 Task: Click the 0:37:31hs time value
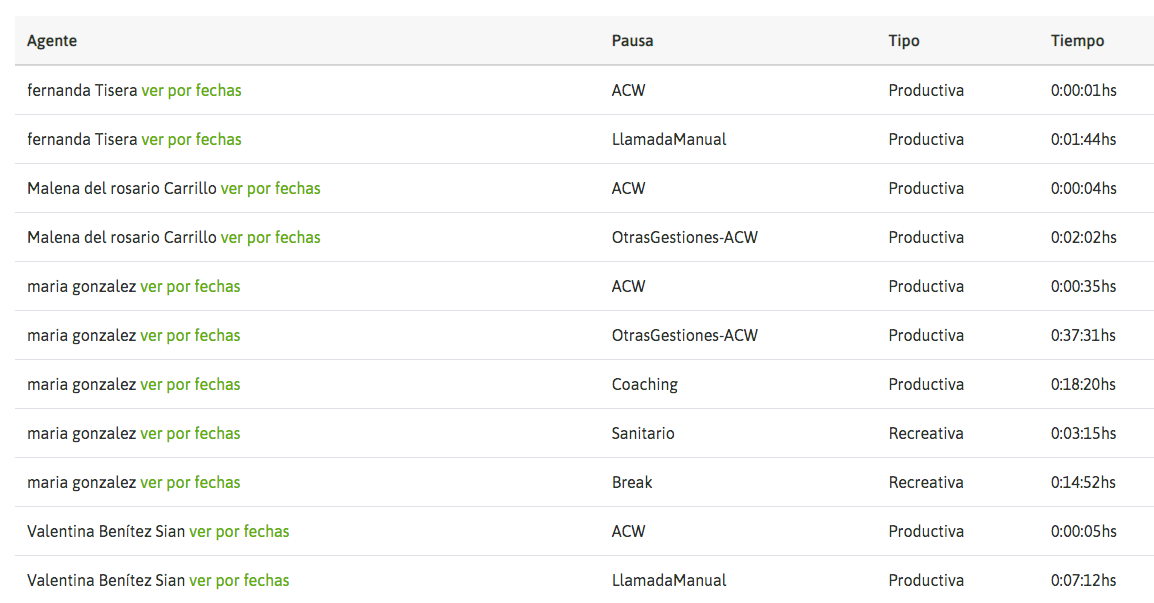[1083, 335]
